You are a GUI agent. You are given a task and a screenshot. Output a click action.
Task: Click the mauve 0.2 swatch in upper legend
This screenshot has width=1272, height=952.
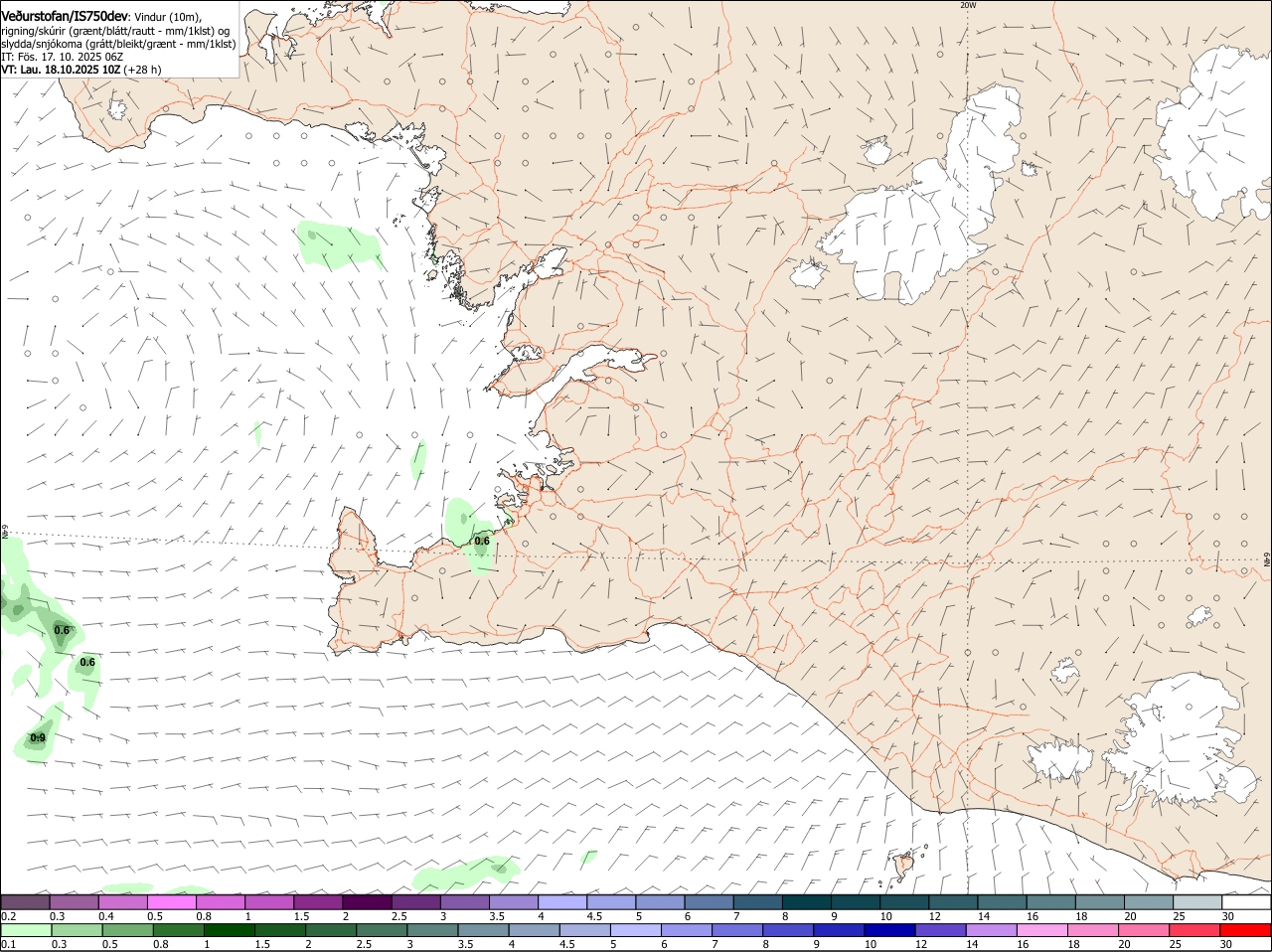coord(26,901)
